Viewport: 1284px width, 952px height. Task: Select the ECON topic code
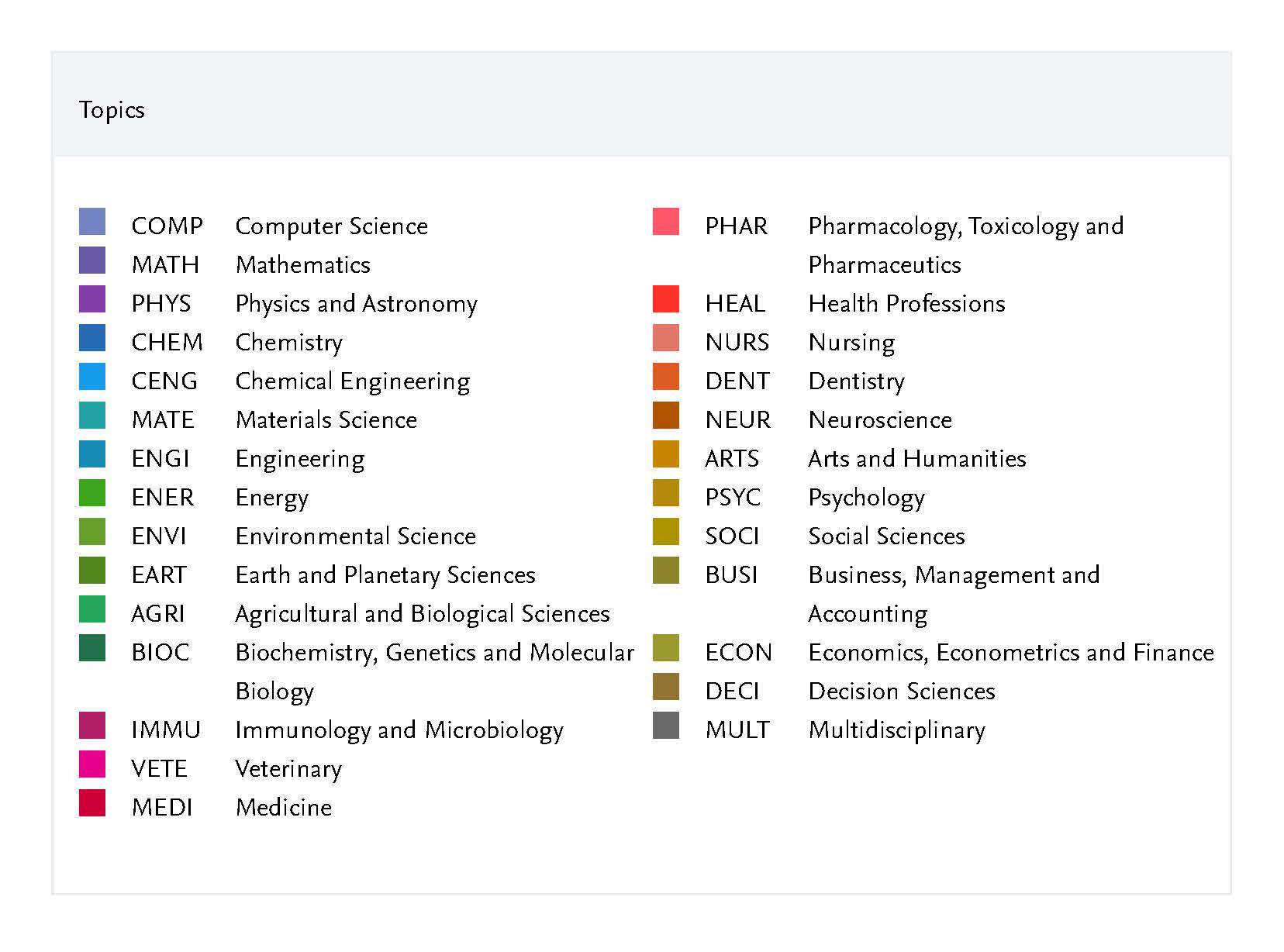tap(738, 653)
